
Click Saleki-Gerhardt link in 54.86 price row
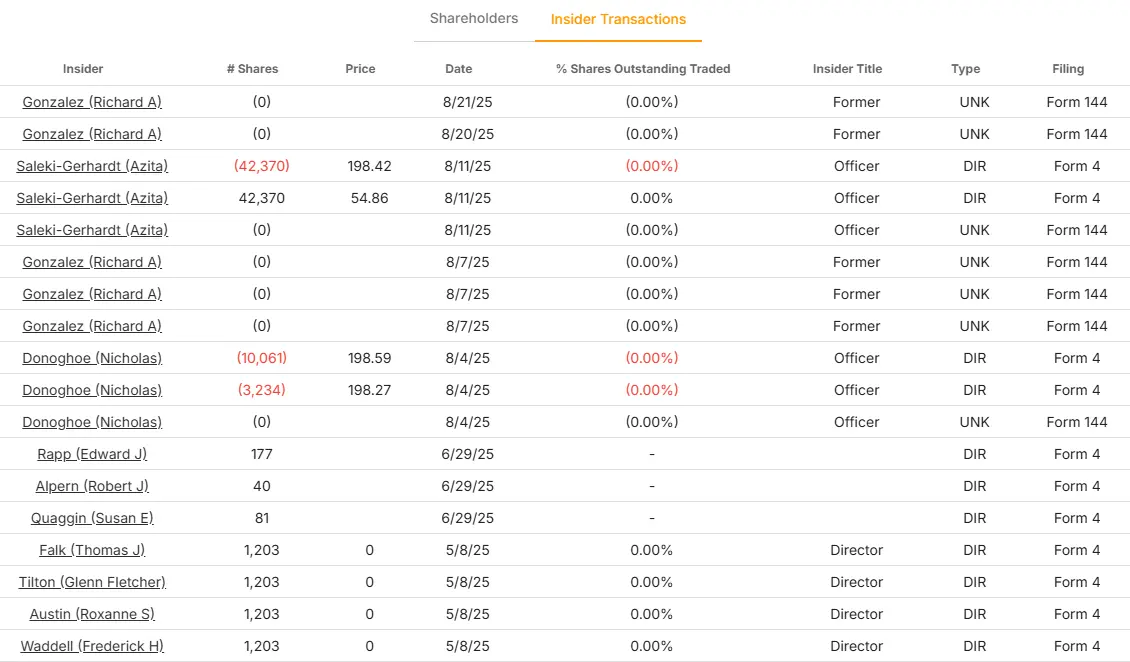coord(92,198)
